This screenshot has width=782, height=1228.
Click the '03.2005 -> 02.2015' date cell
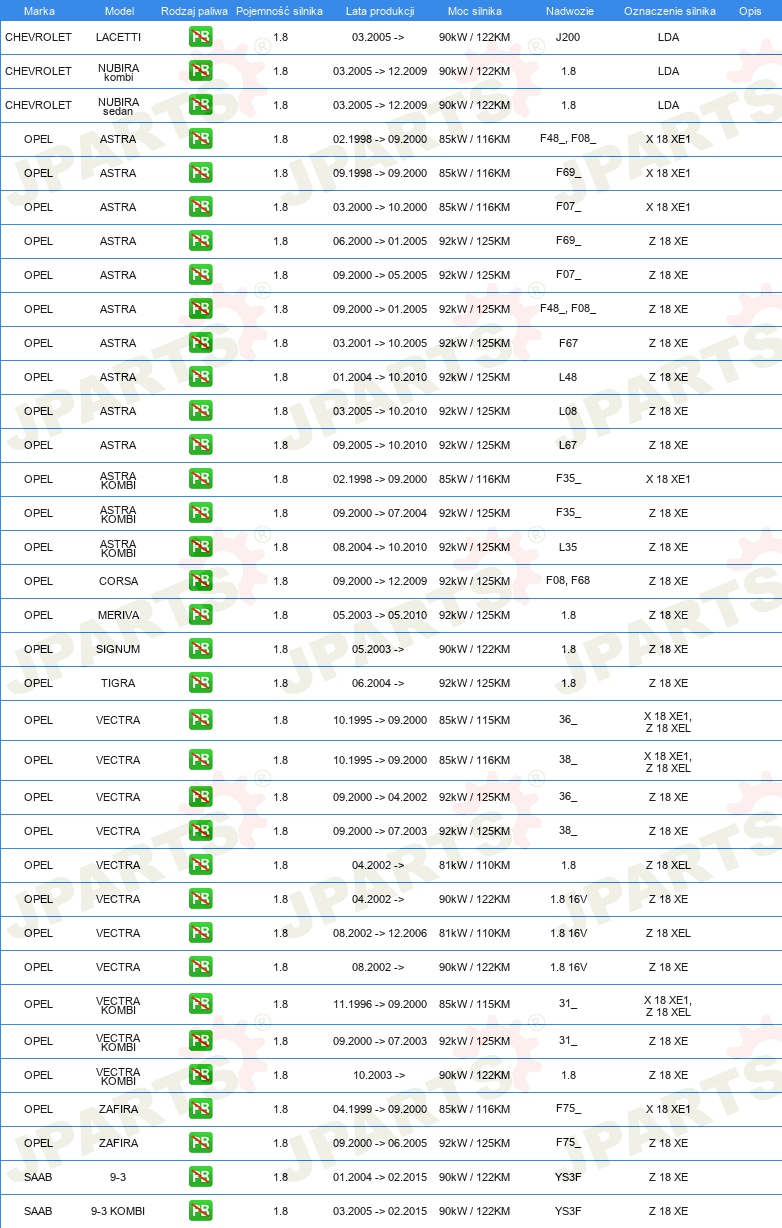(x=380, y=1211)
